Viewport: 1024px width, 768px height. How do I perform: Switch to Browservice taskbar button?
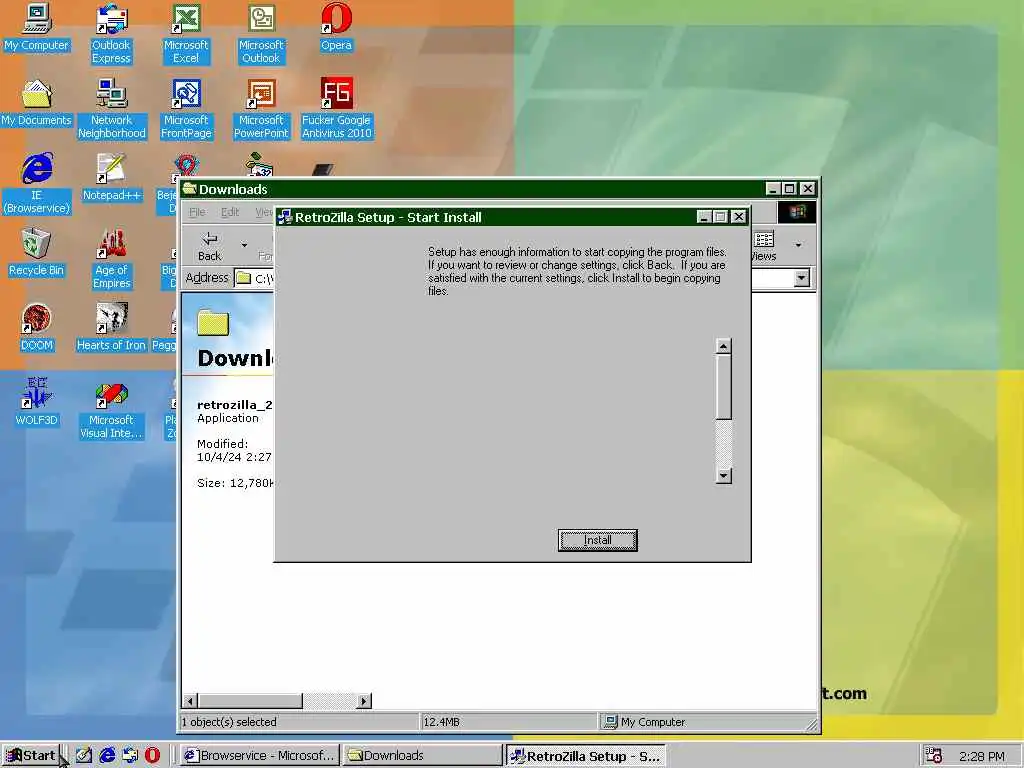point(259,756)
